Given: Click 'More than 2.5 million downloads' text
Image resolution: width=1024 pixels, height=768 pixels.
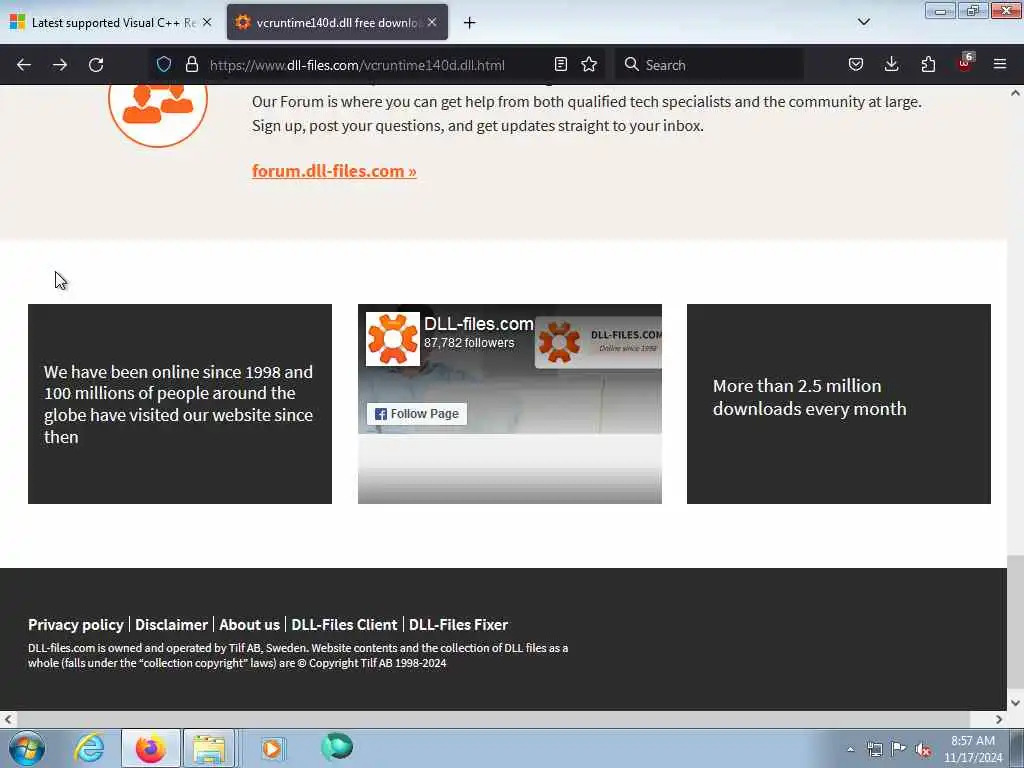Looking at the screenshot, I should (809, 397).
